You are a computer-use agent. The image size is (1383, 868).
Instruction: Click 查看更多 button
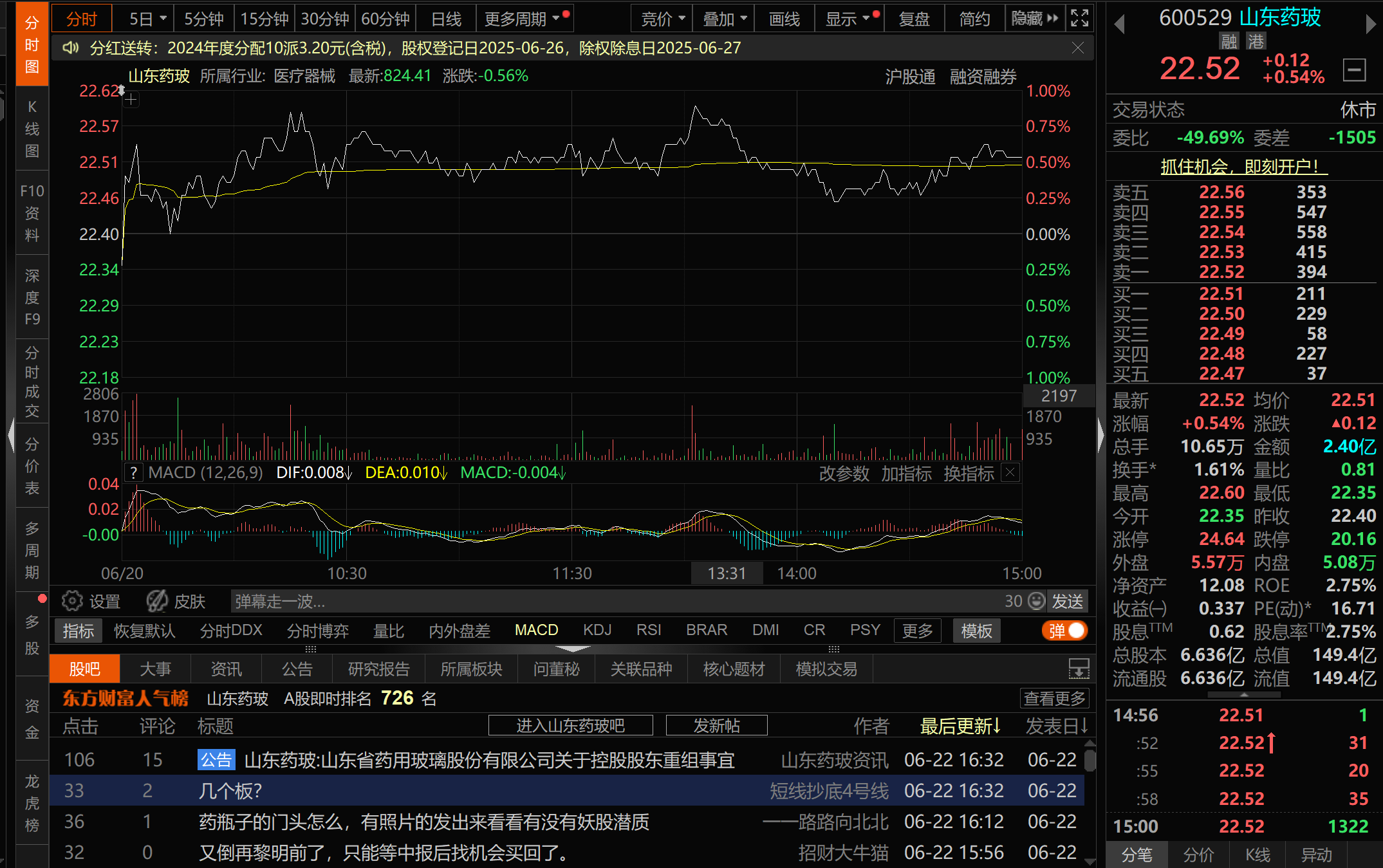pos(1055,698)
